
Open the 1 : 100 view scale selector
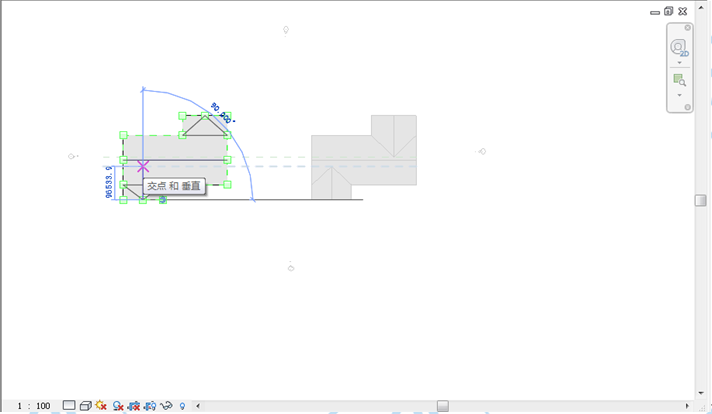pos(36,406)
